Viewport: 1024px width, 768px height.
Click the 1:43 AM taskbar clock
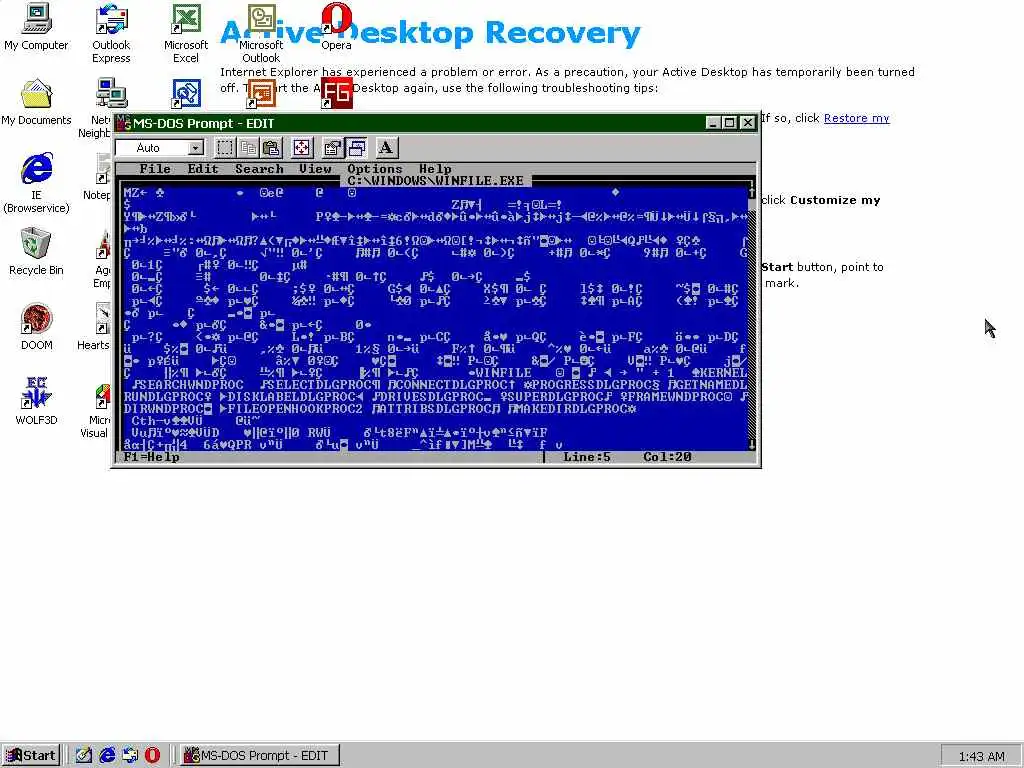tap(982, 757)
